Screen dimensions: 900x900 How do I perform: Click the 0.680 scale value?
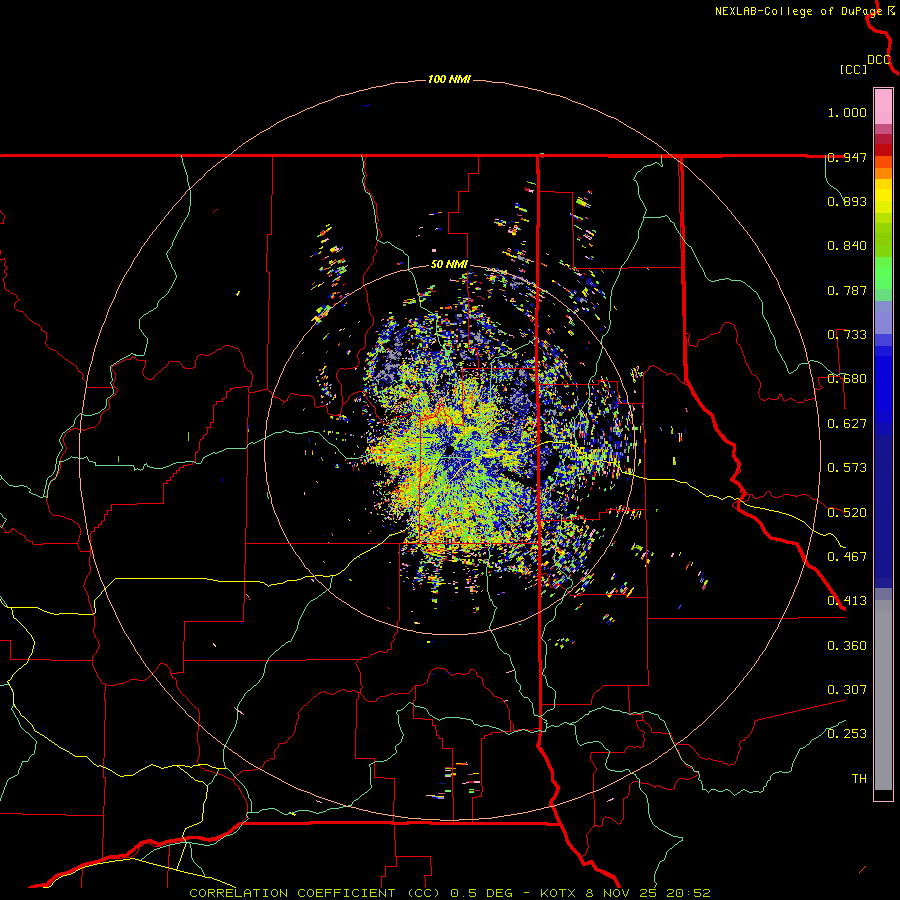coord(847,379)
